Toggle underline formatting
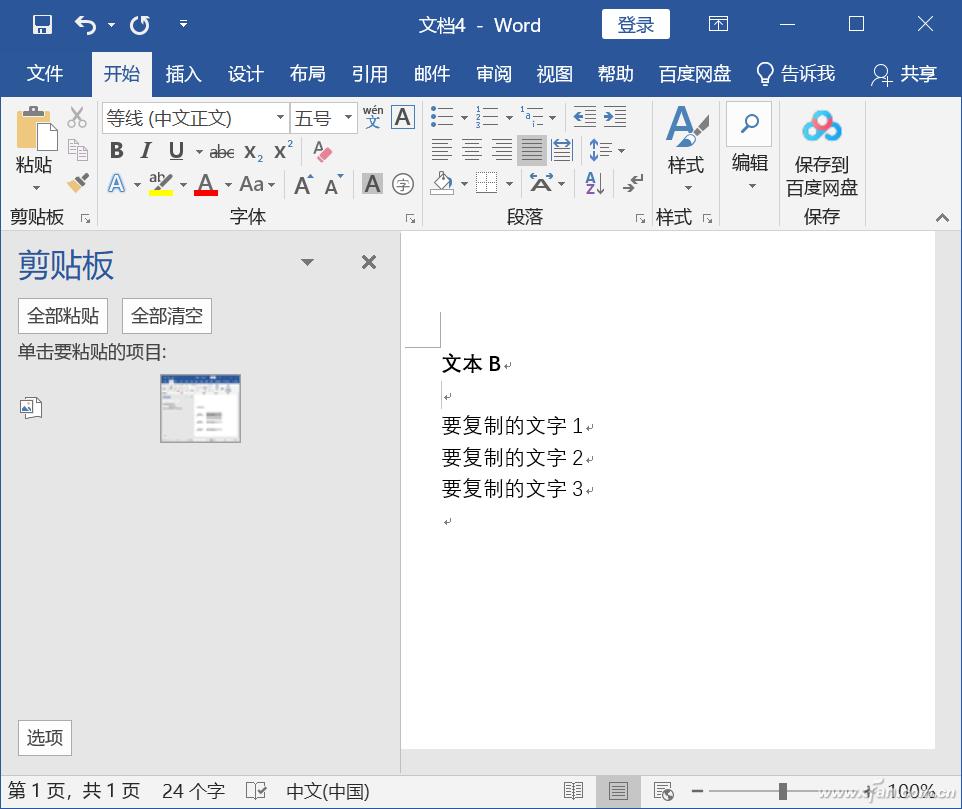Screen dimensions: 962x809 click(x=175, y=150)
